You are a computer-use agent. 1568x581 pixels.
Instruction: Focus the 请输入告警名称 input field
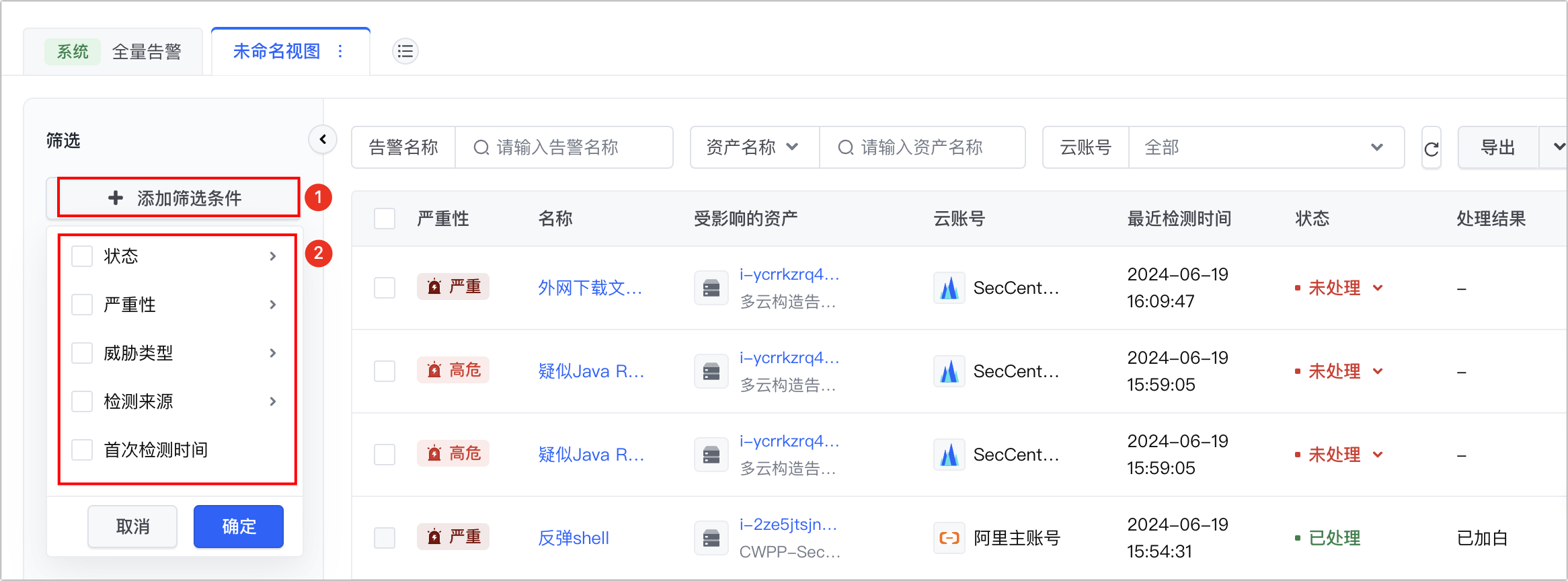pyautogui.click(x=563, y=147)
